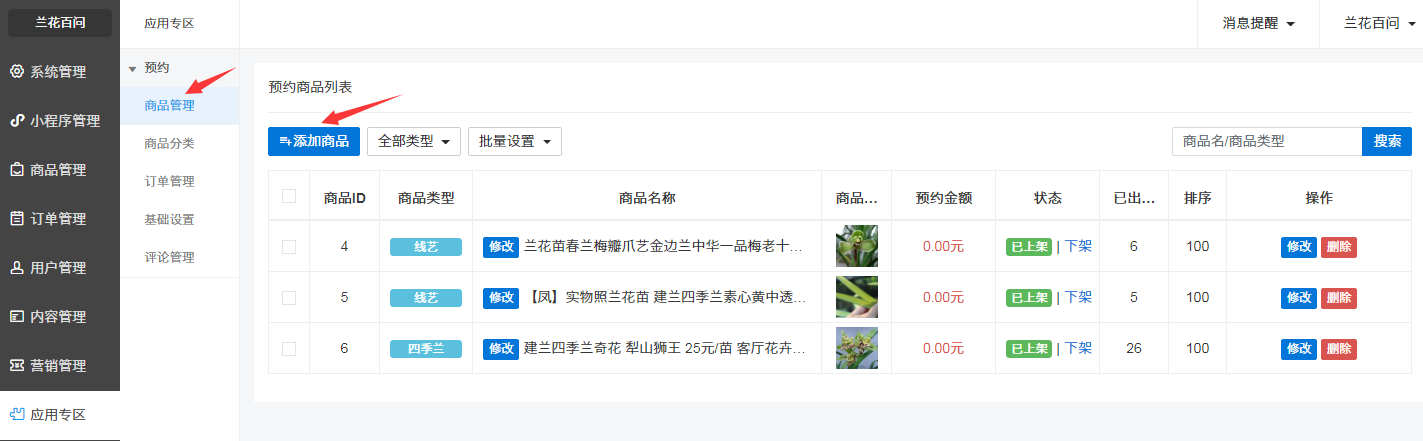Click 四季兰 type tag for product ID 6
Screen dimensions: 1423x441
426,349
